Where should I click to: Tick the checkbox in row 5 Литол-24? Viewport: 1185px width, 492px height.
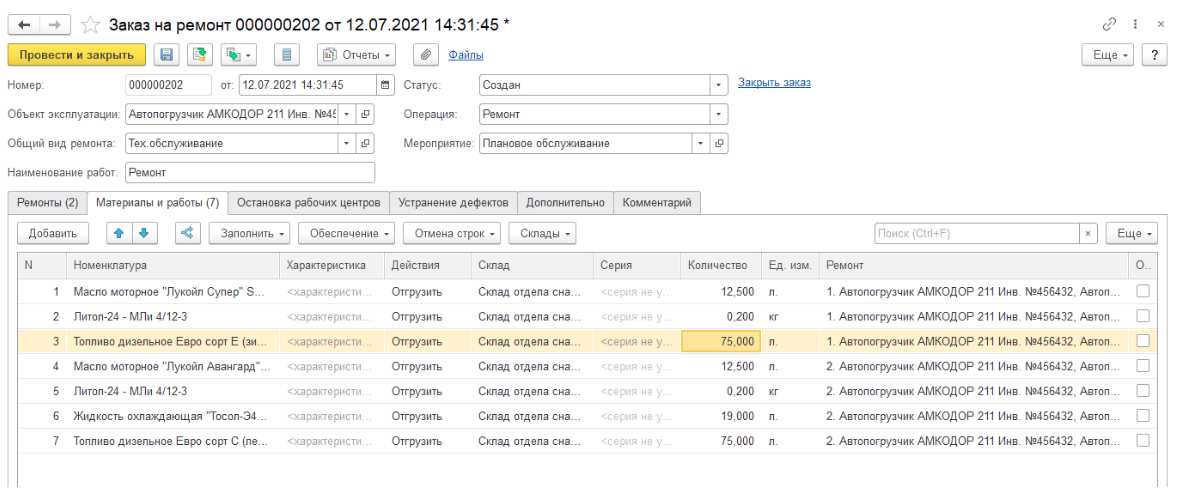coord(1143,391)
